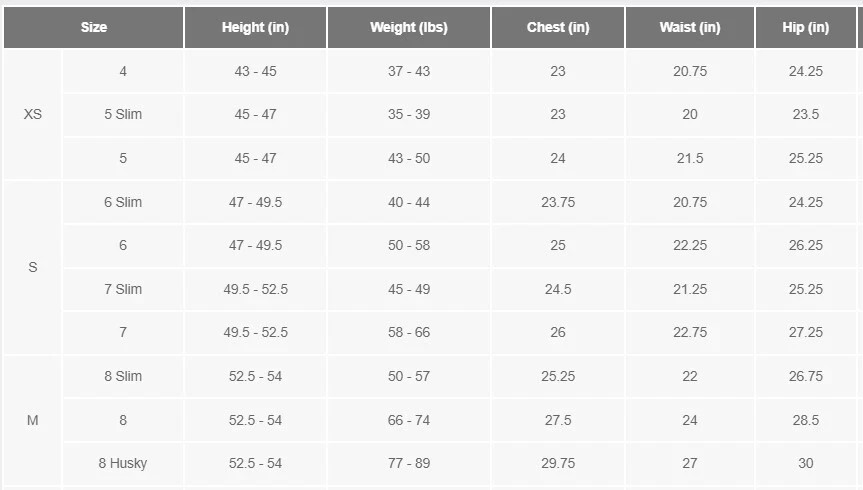Click the Size column header

click(x=94, y=28)
